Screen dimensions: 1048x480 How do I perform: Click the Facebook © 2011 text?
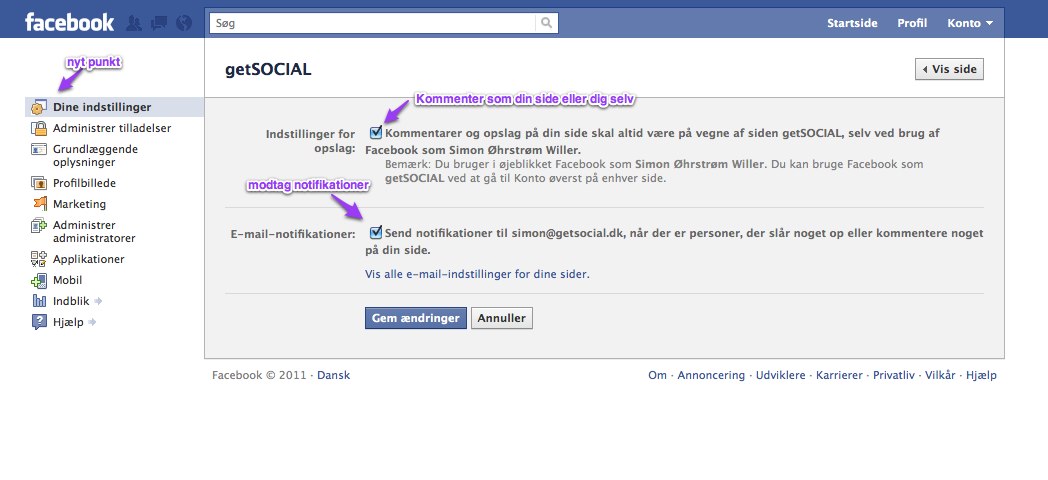point(260,375)
